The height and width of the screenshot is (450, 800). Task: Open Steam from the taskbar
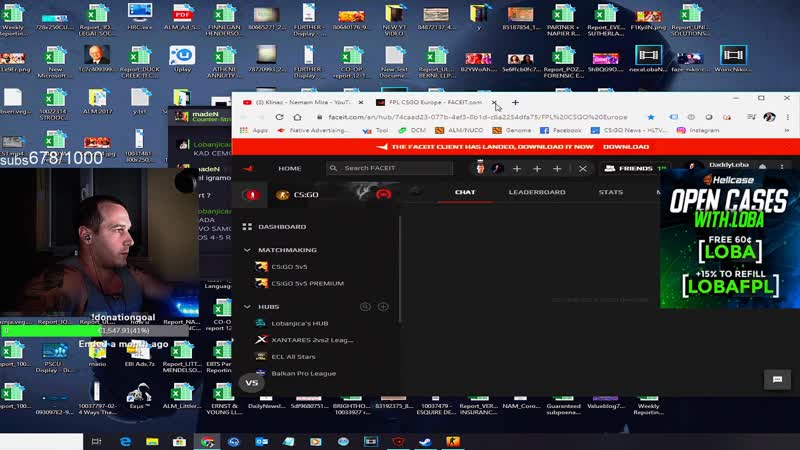click(425, 442)
